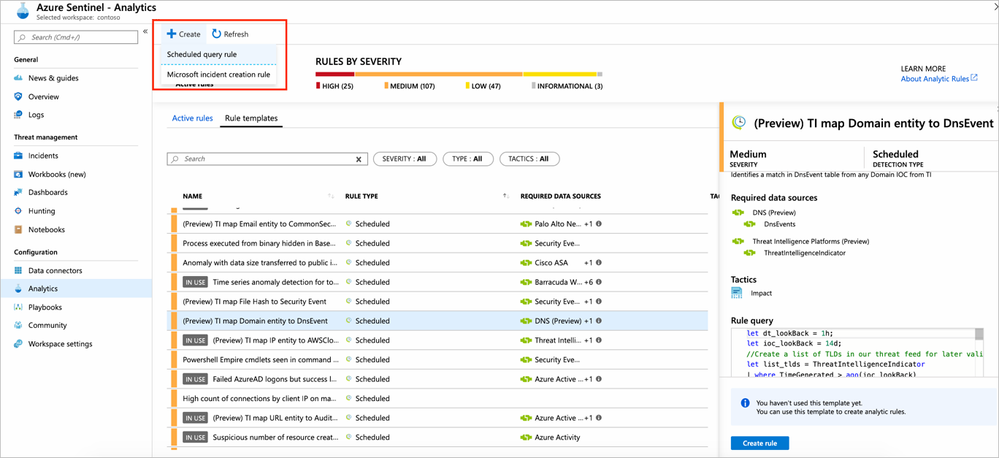This screenshot has width=999, height=458.
Task: Click the Create rule button
Action: coord(760,443)
